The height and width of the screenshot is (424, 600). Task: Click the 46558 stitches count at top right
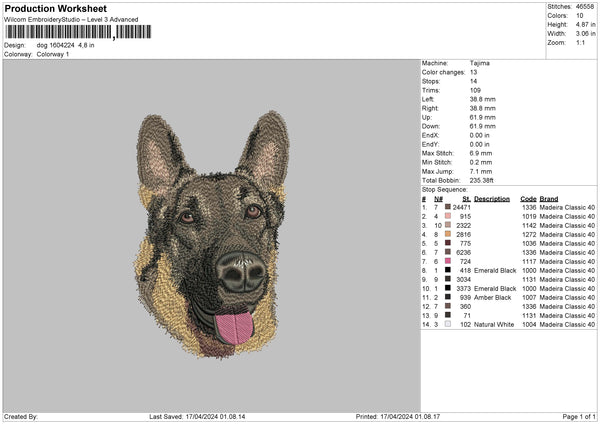[586, 7]
